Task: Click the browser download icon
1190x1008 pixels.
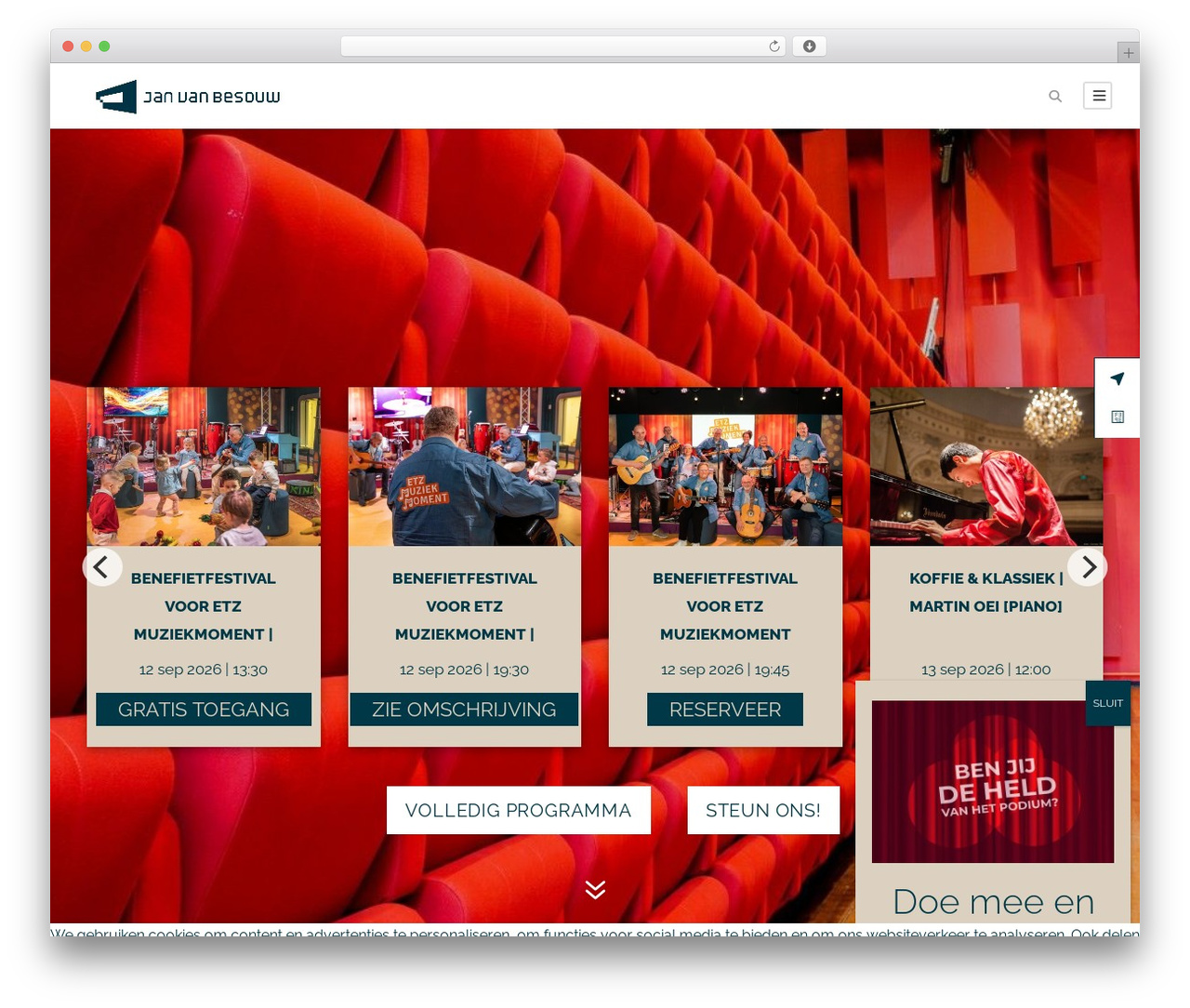Action: 810,46
